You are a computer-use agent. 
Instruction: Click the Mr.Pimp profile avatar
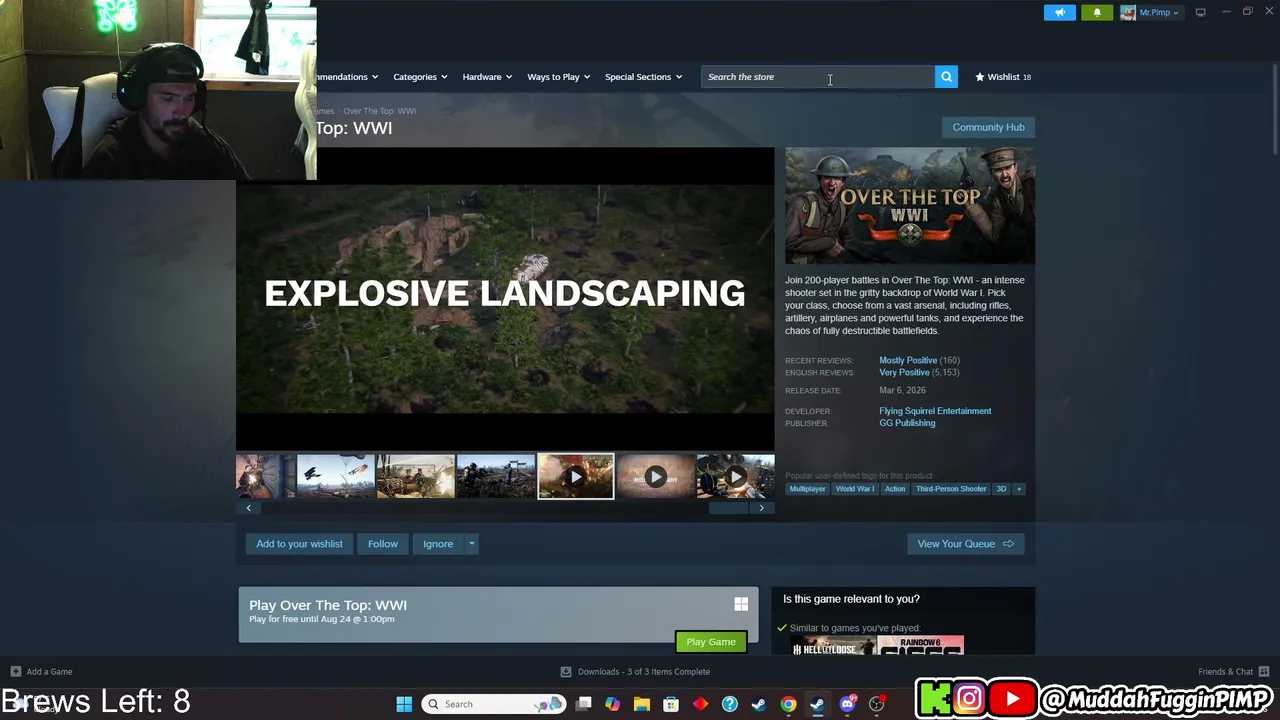1128,13
